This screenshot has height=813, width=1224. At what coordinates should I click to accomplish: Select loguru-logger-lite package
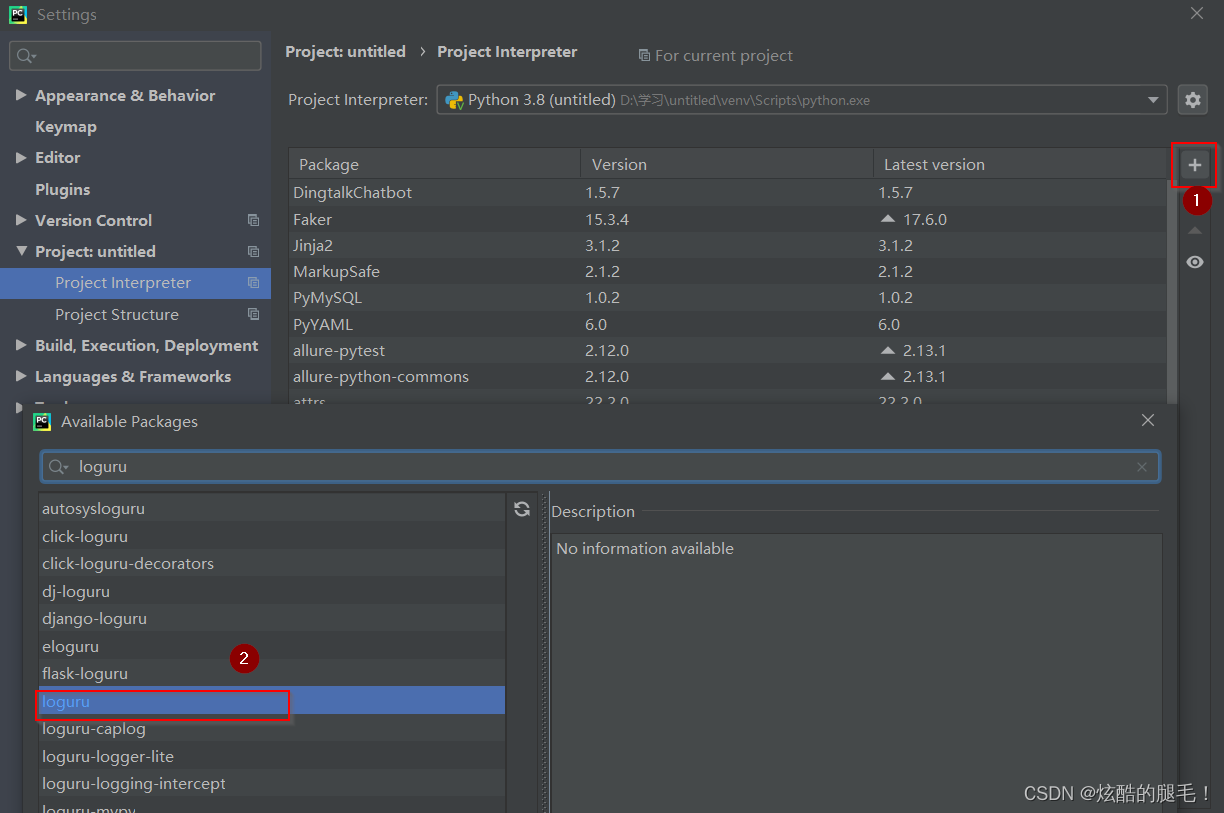[x=272, y=756]
